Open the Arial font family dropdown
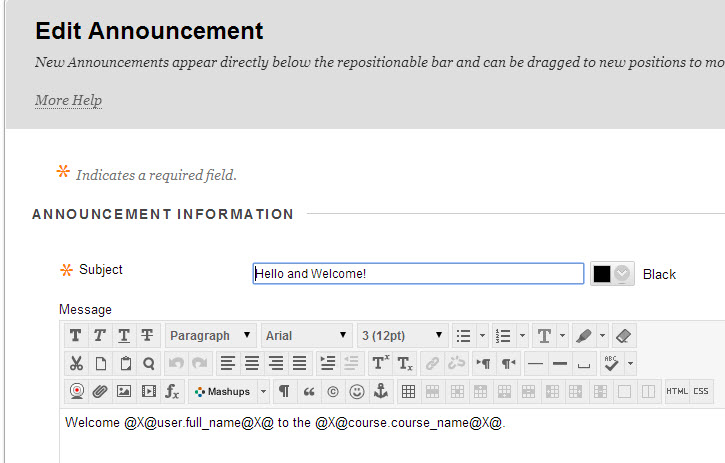This screenshot has width=725, height=463. [x=307, y=336]
